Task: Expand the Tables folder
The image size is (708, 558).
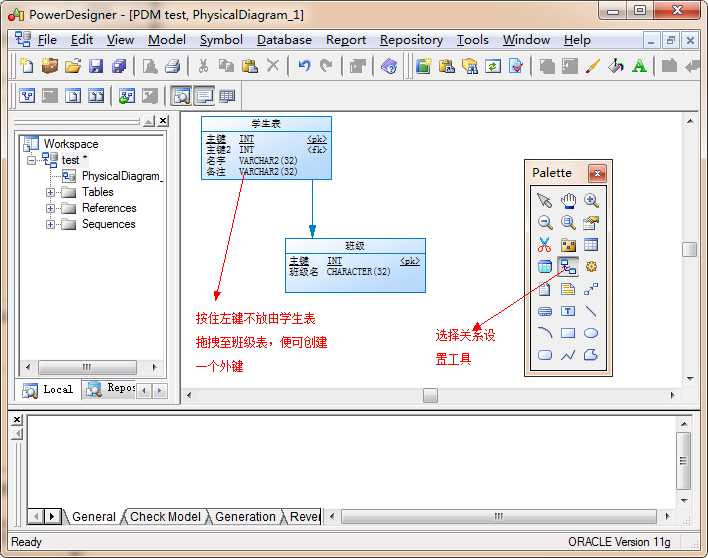Action: tap(50, 192)
